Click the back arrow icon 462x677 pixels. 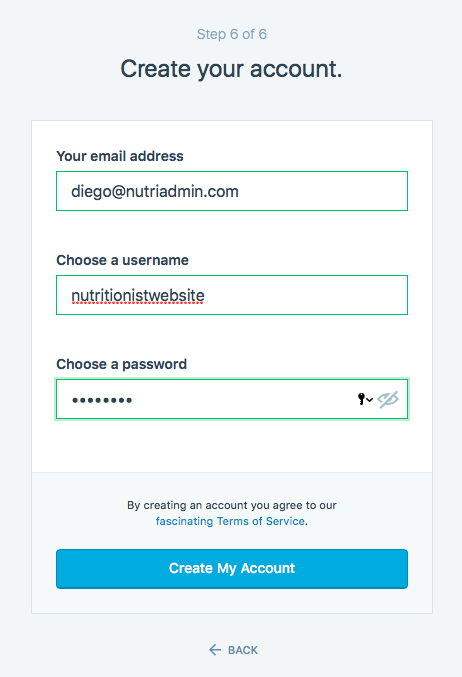point(215,650)
